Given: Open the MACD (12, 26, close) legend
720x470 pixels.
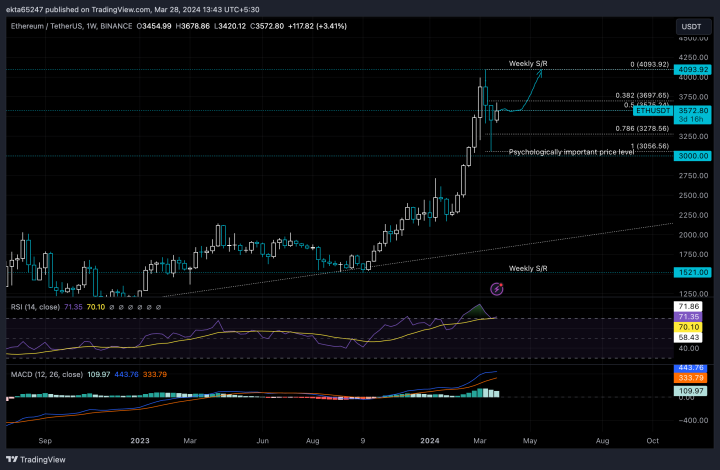Looking at the screenshot, I should click(x=47, y=375).
